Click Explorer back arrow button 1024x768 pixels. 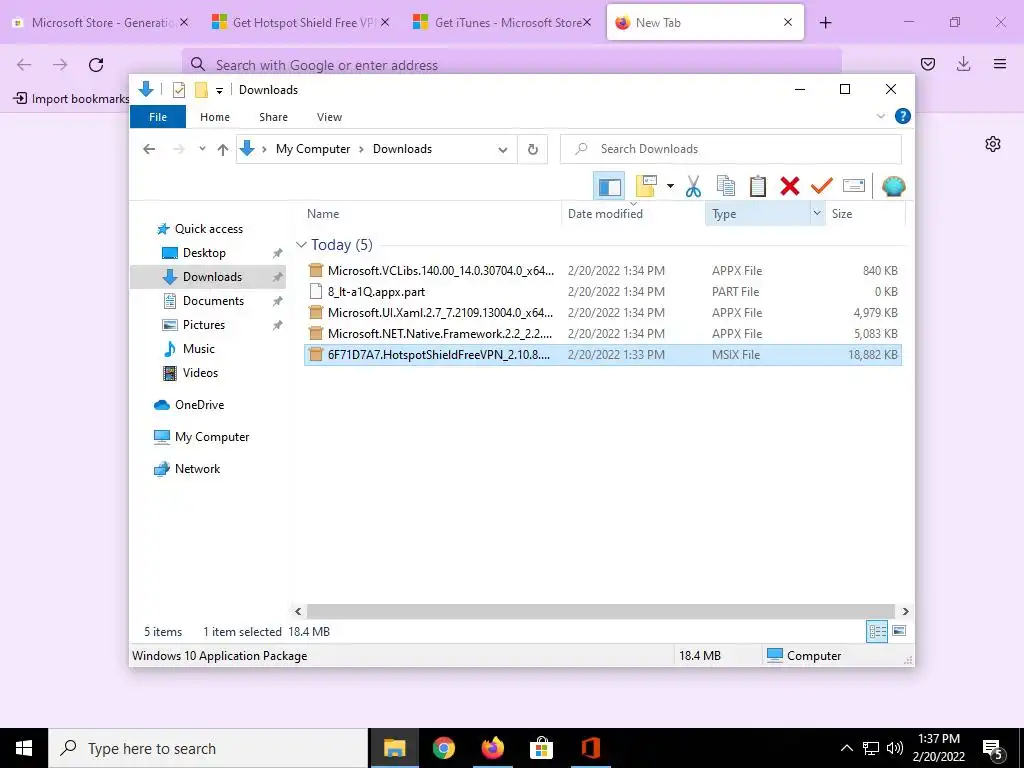click(x=149, y=149)
